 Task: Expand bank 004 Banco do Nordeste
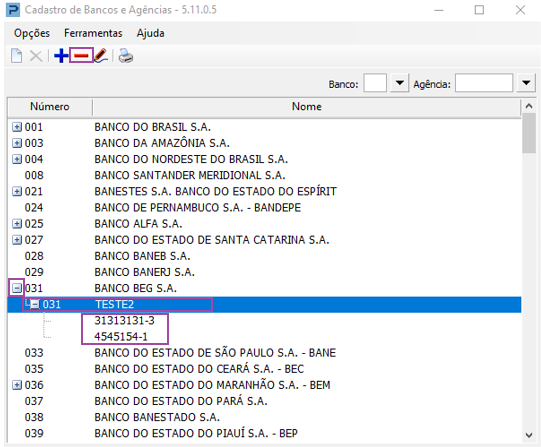pyautogui.click(x=17, y=159)
